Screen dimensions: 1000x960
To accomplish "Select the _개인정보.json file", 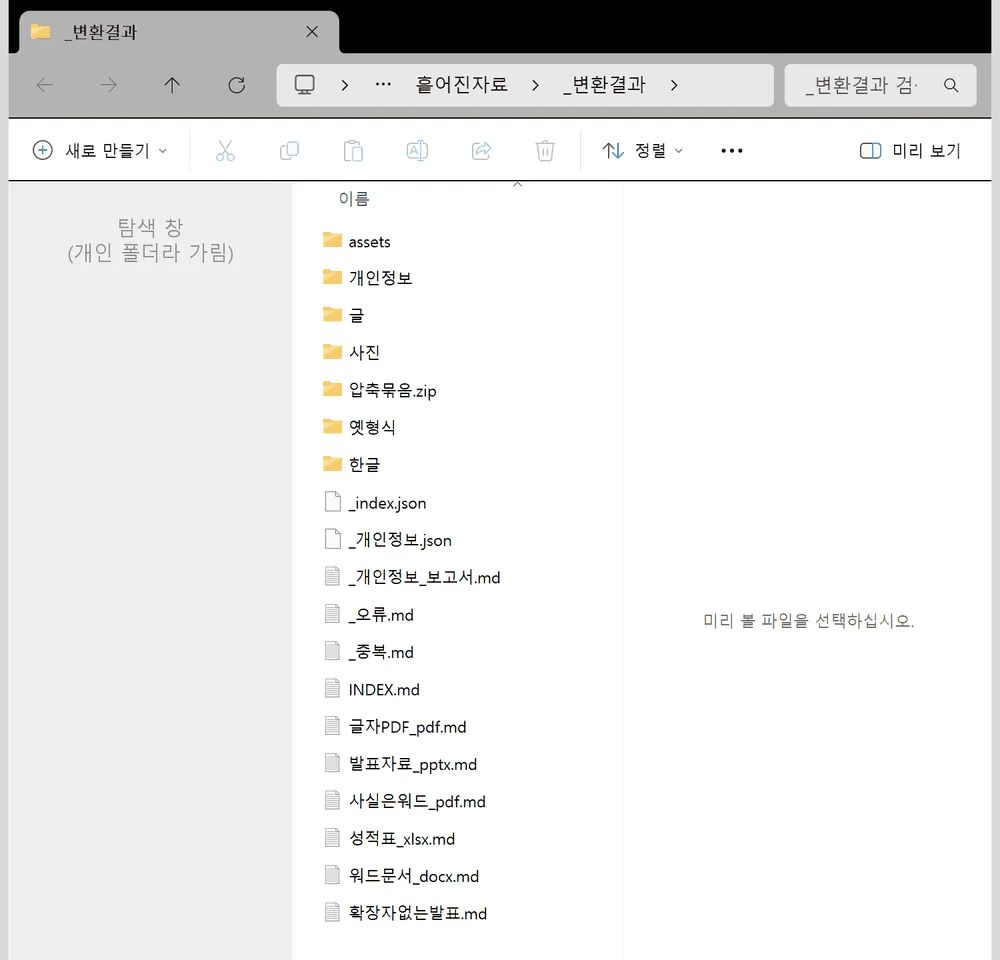I will tap(388, 540).
